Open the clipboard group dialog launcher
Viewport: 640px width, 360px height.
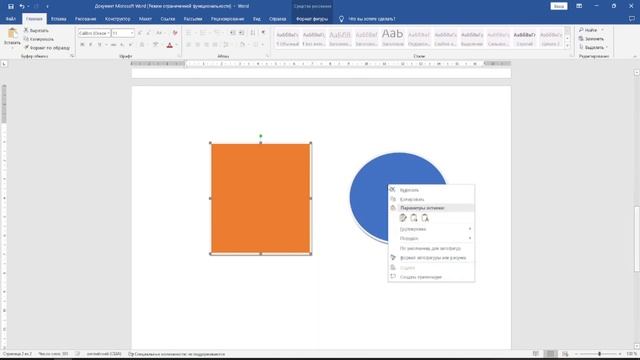point(72,56)
